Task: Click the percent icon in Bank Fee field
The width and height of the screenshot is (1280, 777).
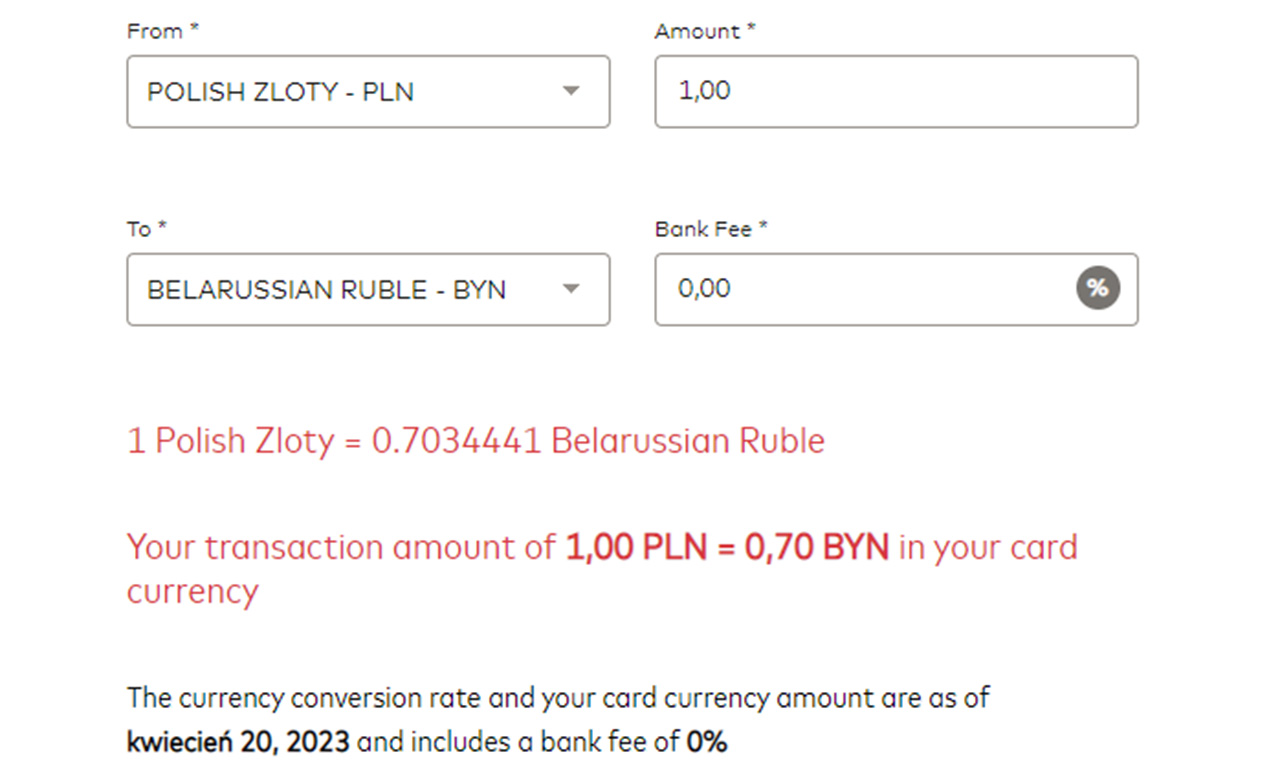Action: 1097,289
